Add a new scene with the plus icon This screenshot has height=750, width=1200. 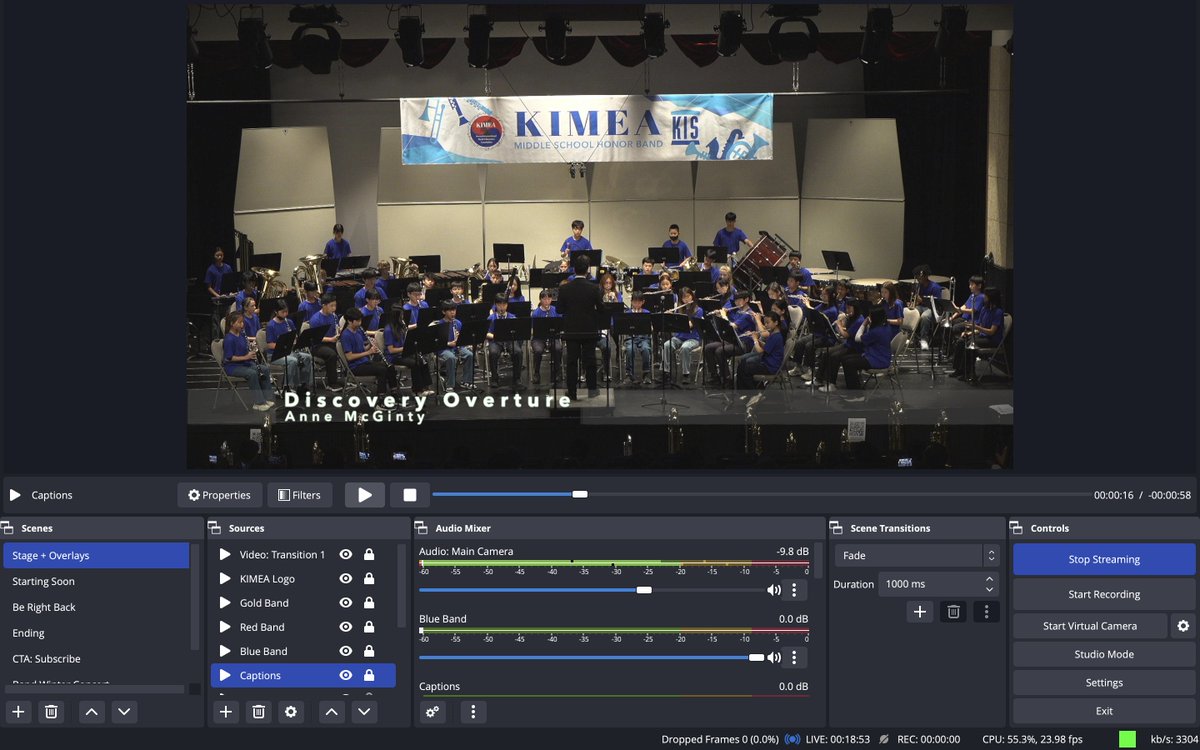tap(18, 712)
